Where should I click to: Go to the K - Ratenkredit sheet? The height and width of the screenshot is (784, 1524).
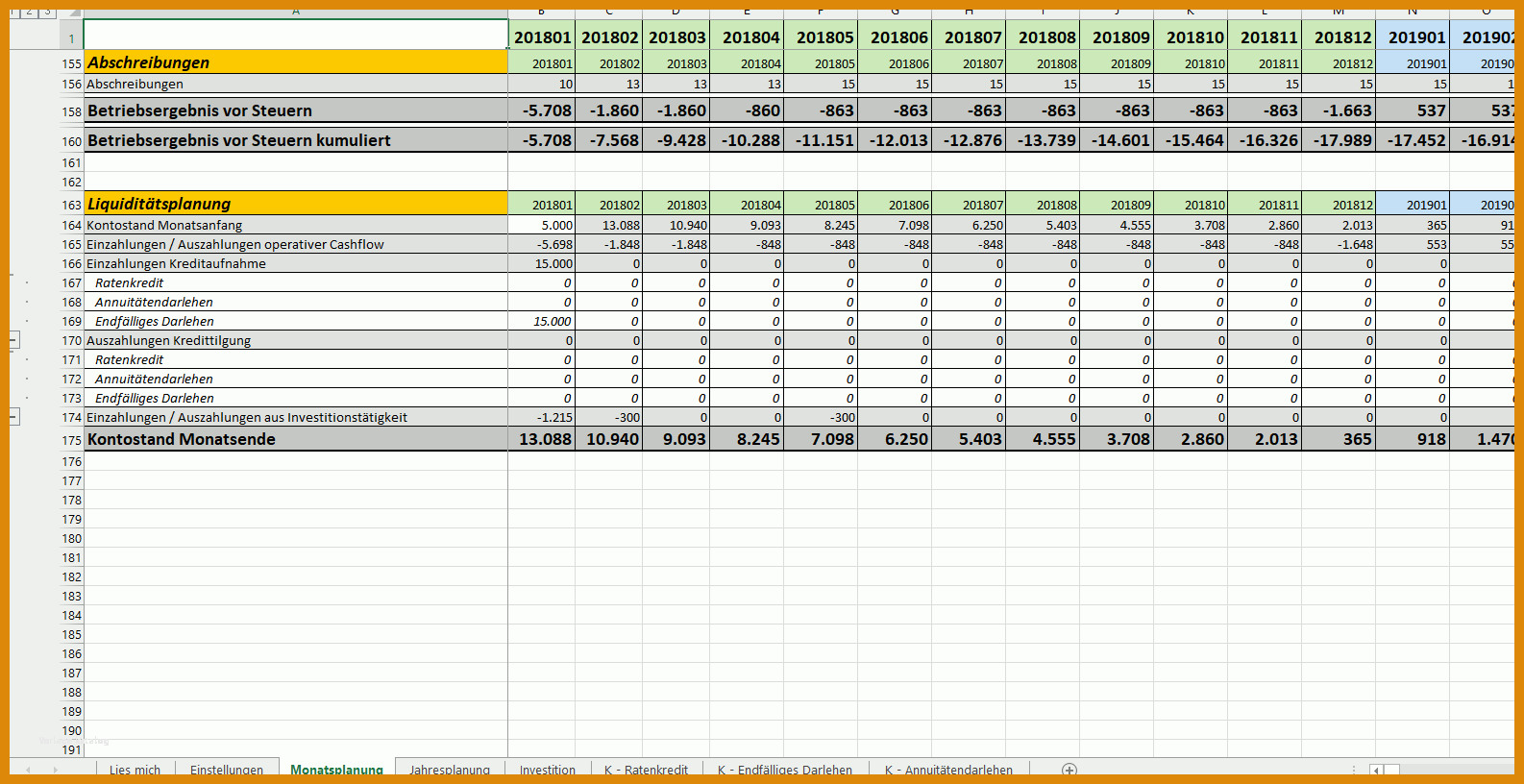tap(646, 770)
